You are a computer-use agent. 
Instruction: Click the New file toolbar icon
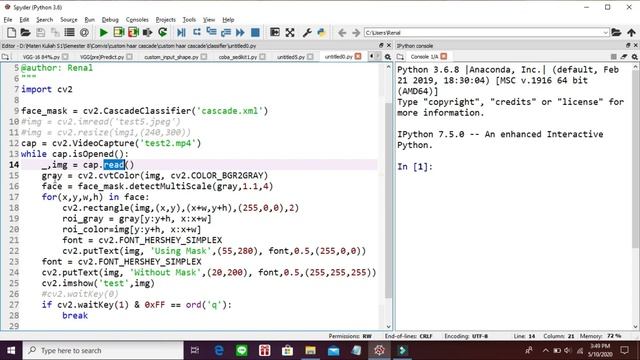click(x=11, y=32)
